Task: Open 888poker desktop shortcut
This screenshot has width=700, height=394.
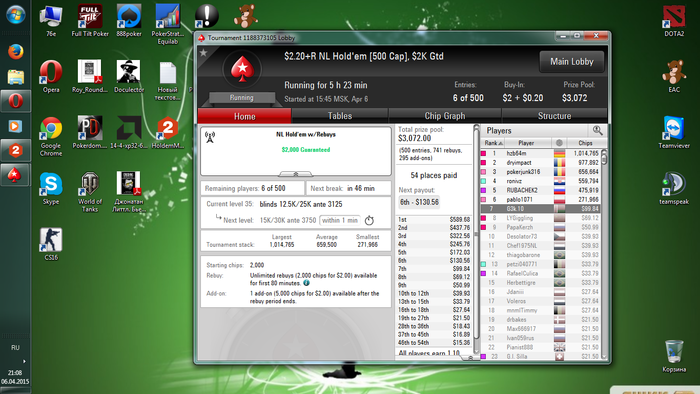Action: point(129,21)
